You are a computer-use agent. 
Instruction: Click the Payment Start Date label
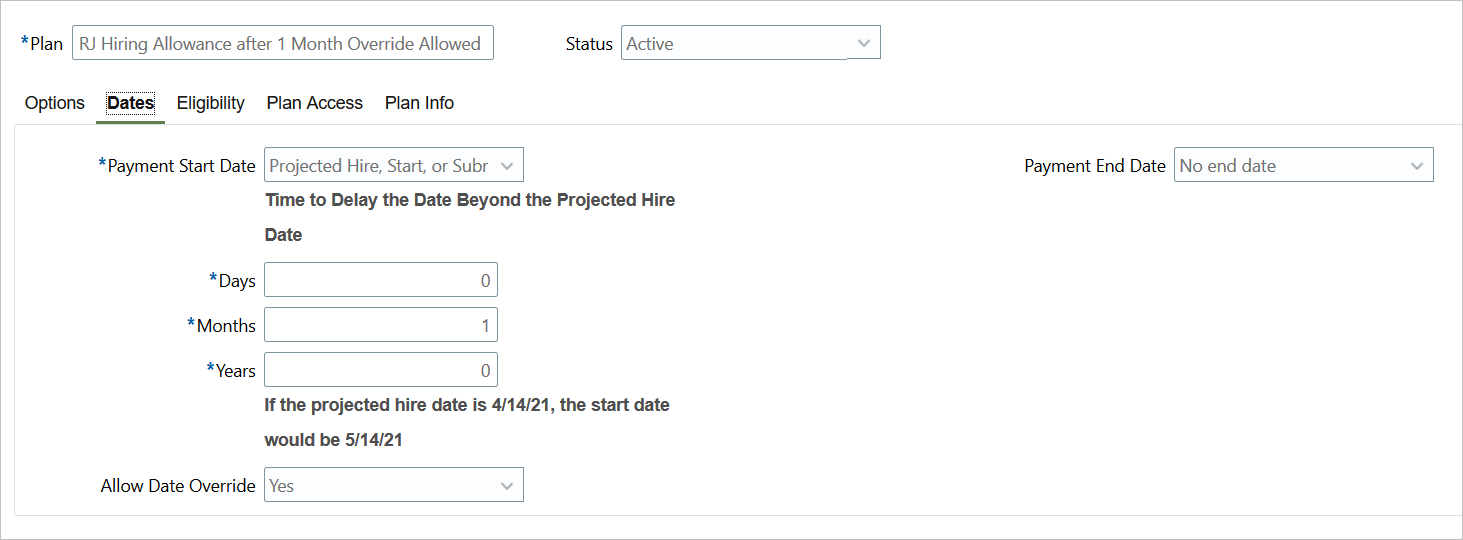point(181,166)
